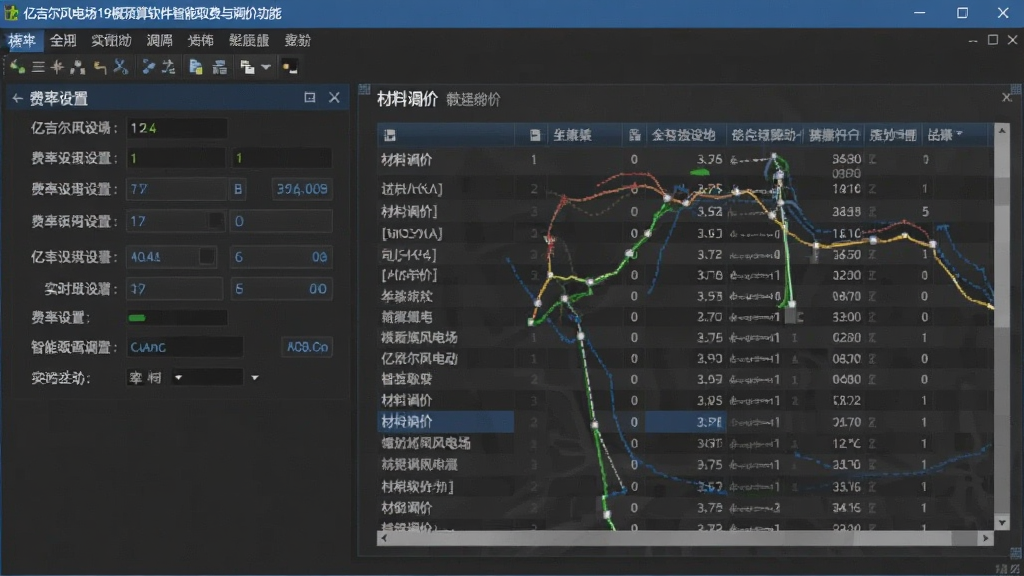
Task: Click the cell showing 2.70
Action: pos(709,317)
